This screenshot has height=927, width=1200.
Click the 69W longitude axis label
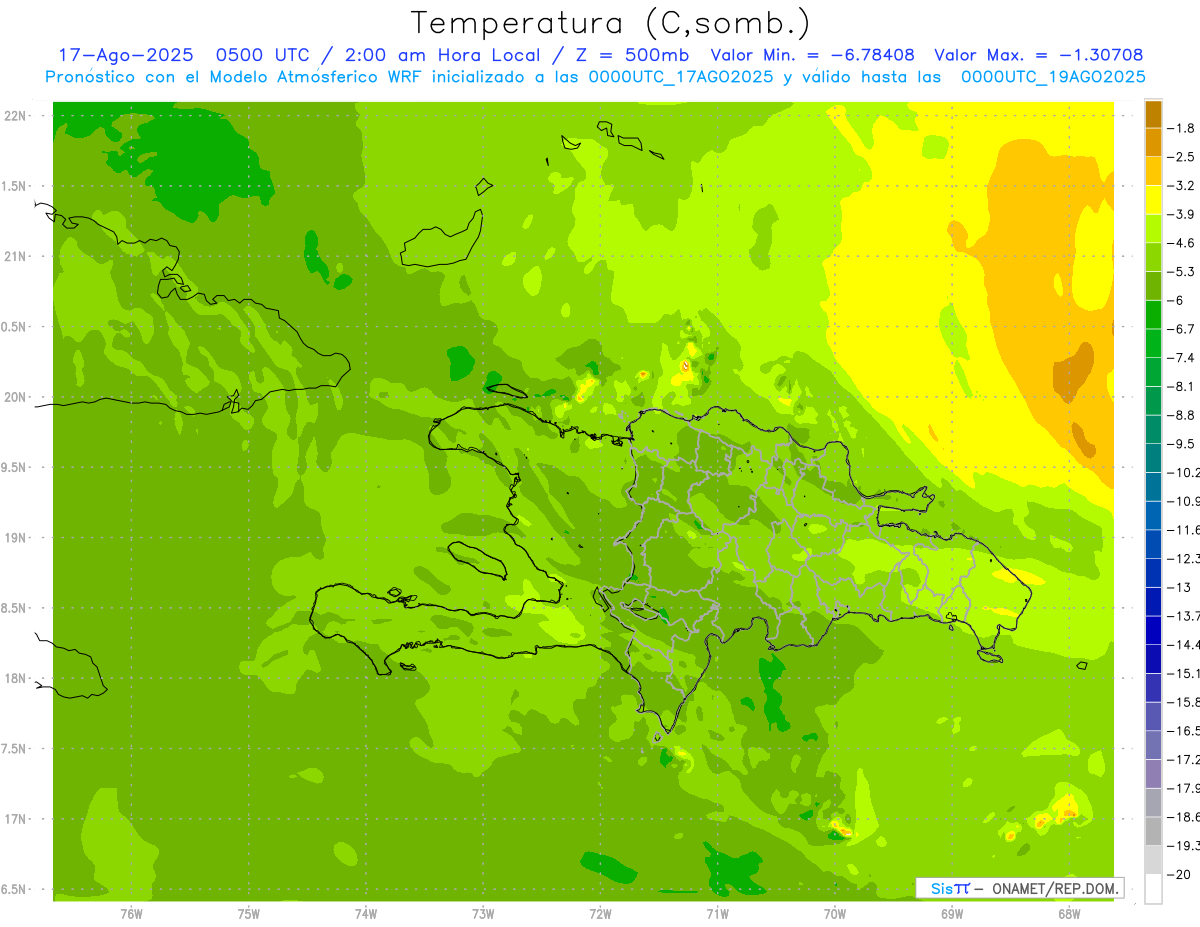coord(952,913)
